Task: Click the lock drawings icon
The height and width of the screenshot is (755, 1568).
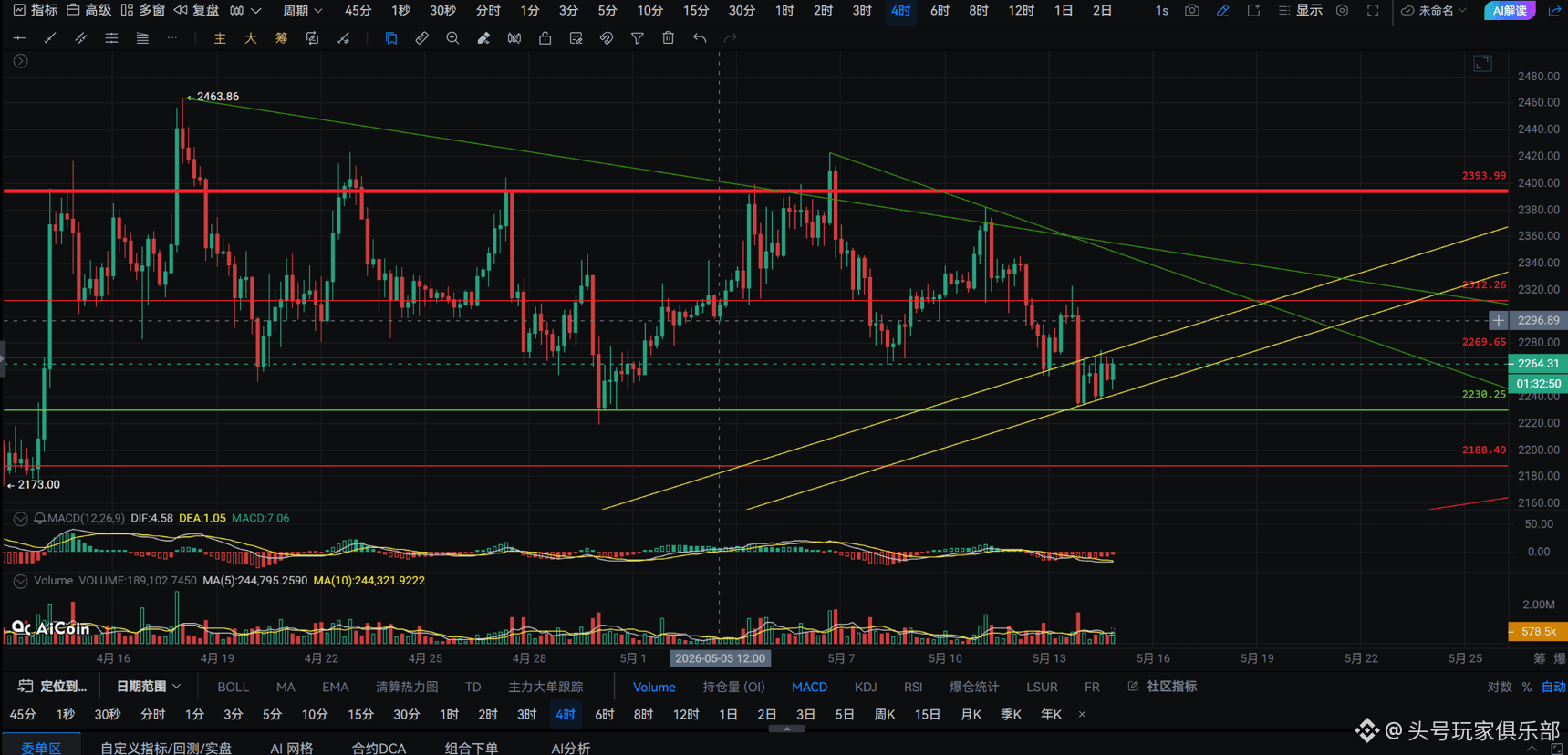Action: pos(545,38)
